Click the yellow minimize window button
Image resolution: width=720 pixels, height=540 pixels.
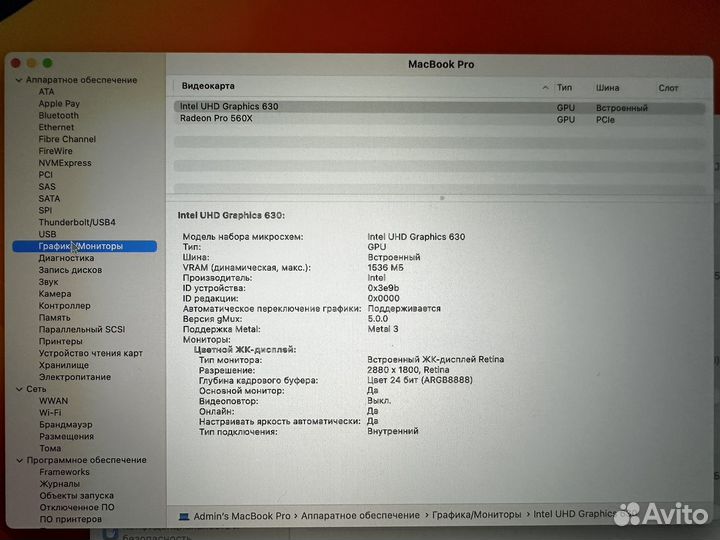click(32, 63)
